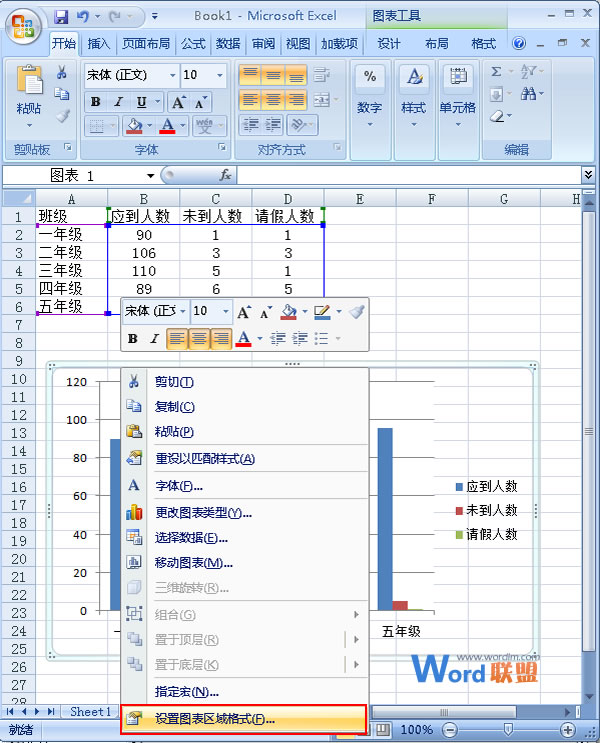Click the zoom slider handle in status bar
Image resolution: width=600 pixels, height=743 pixels.
point(508,729)
